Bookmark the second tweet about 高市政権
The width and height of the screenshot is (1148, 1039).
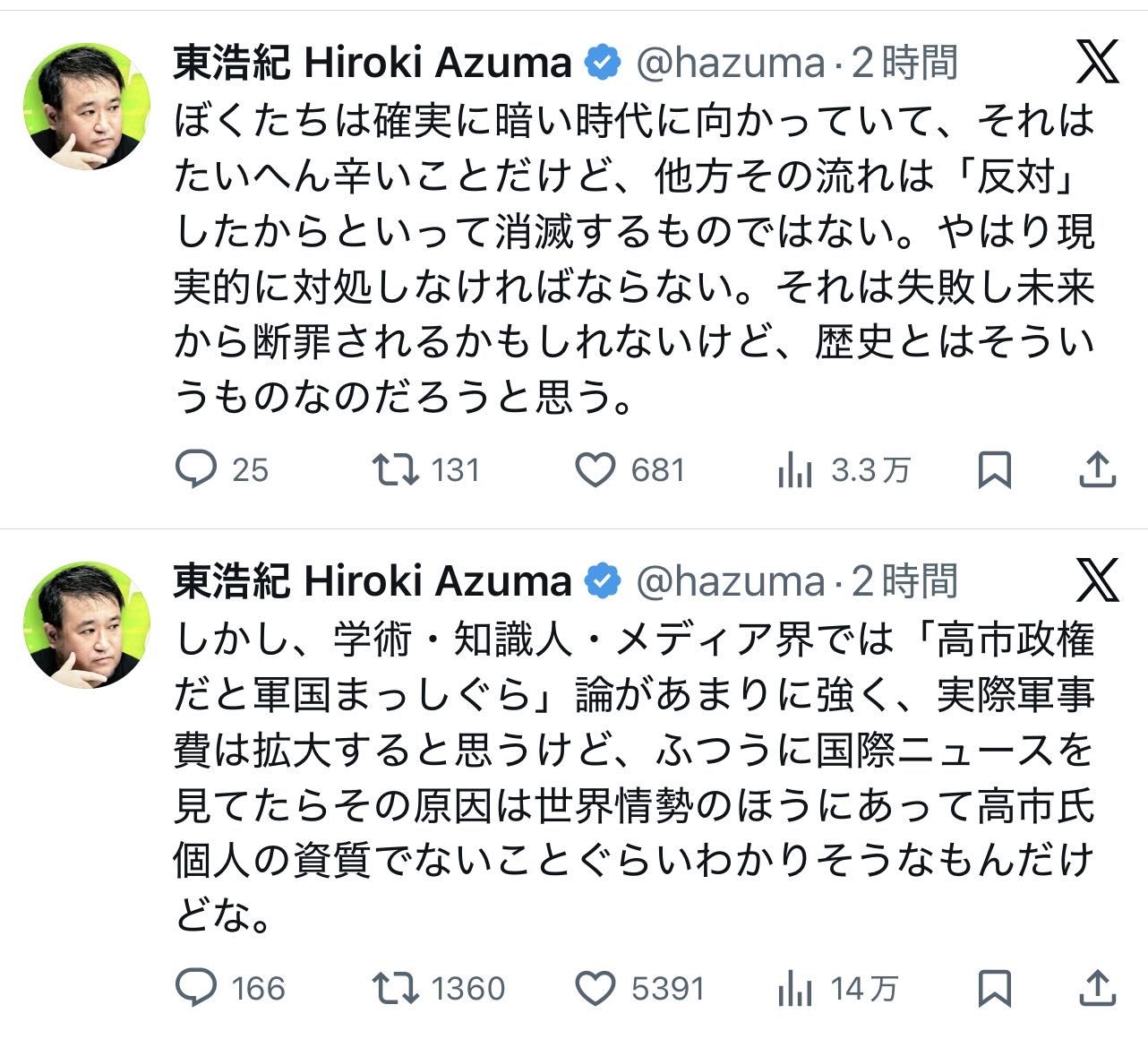994,988
